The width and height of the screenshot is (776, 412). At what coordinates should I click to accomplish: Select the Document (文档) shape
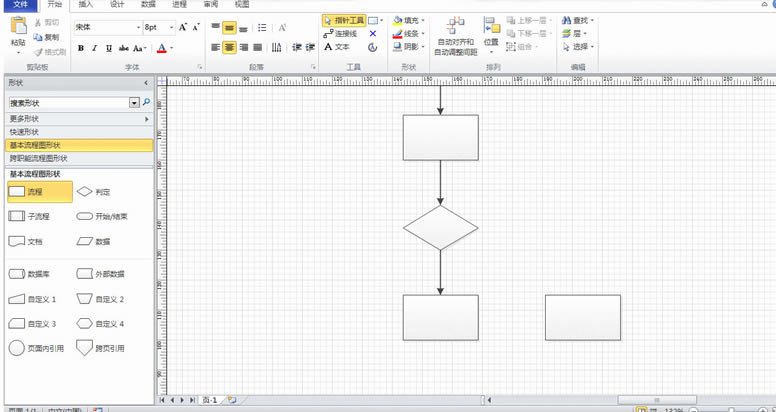point(26,242)
